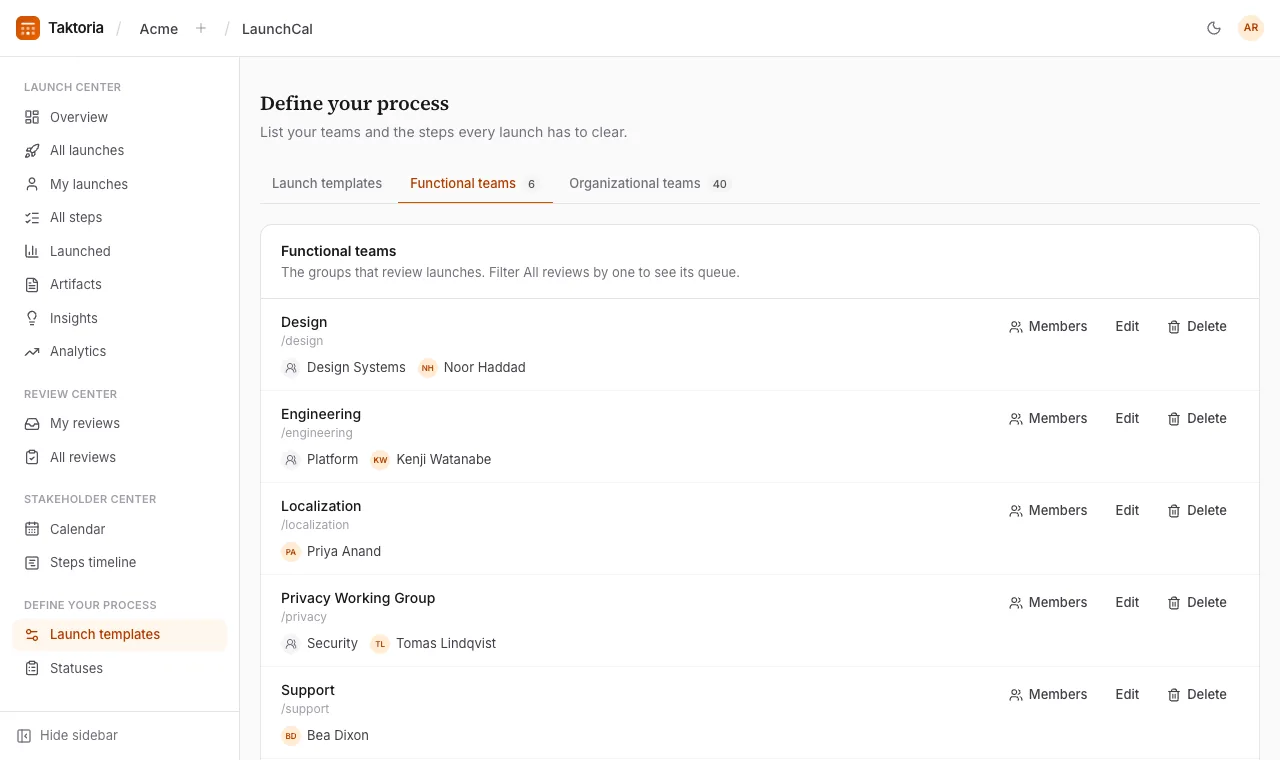Delete the Privacy Working Group

click(1197, 602)
